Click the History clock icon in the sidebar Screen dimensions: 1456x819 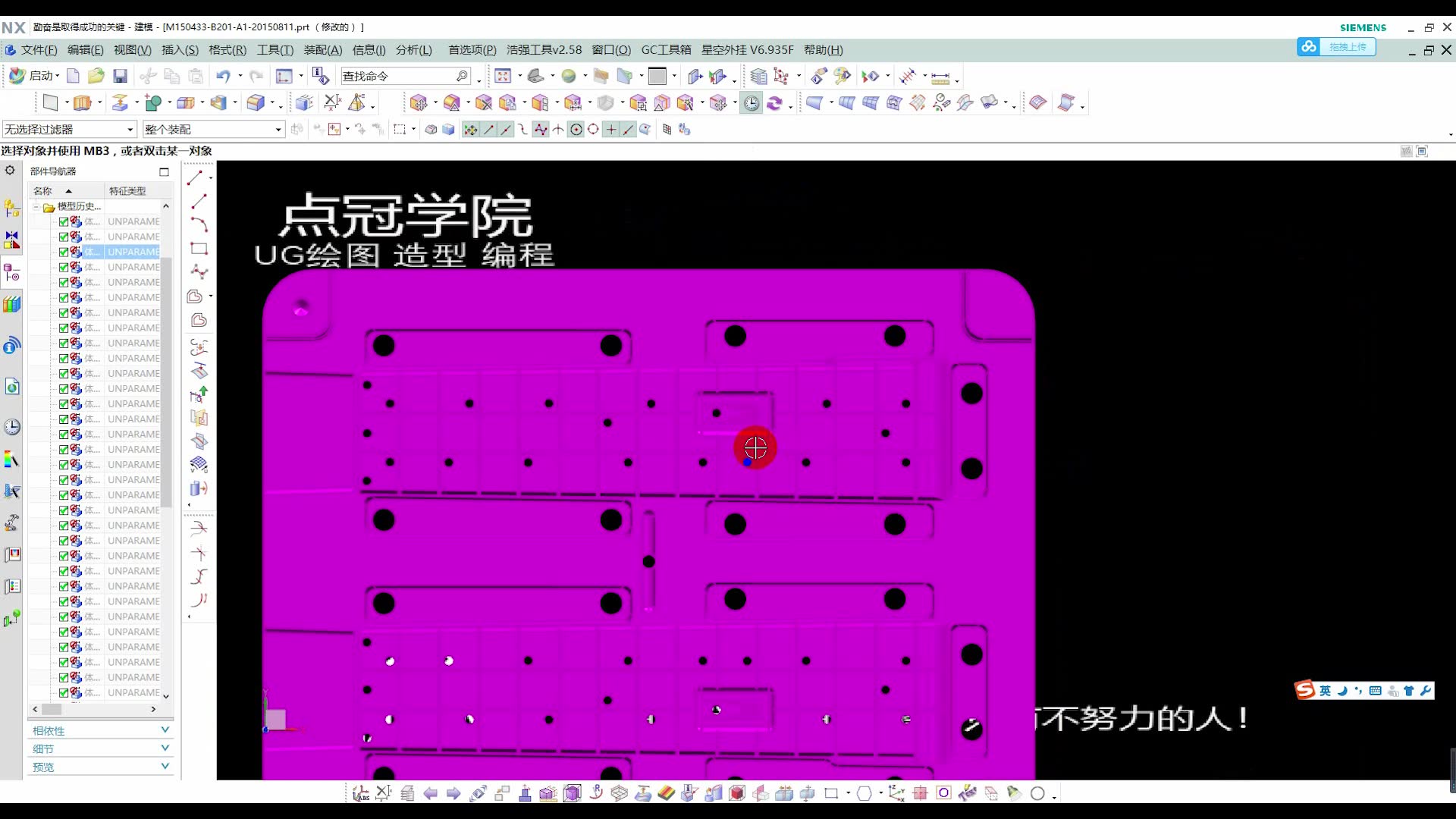pos(12,427)
